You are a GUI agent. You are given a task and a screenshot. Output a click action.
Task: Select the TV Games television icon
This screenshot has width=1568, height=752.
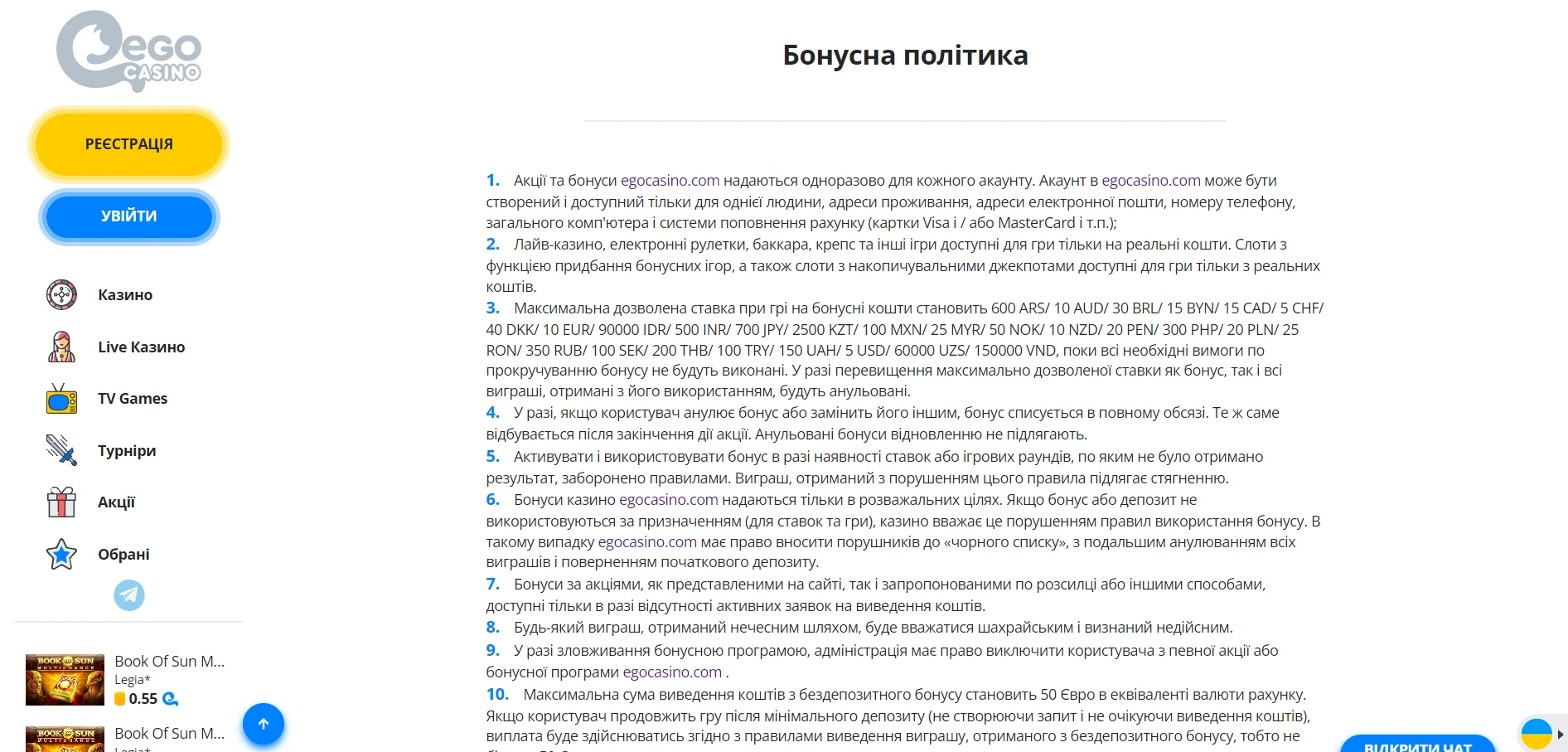coord(61,399)
